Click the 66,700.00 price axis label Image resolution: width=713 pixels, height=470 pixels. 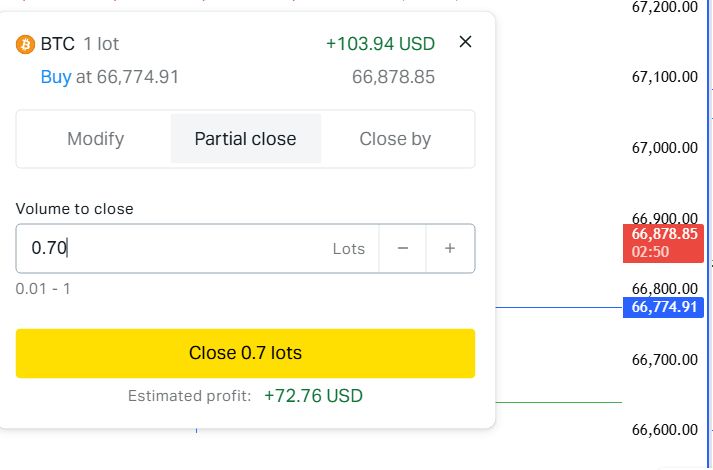pyautogui.click(x=664, y=359)
